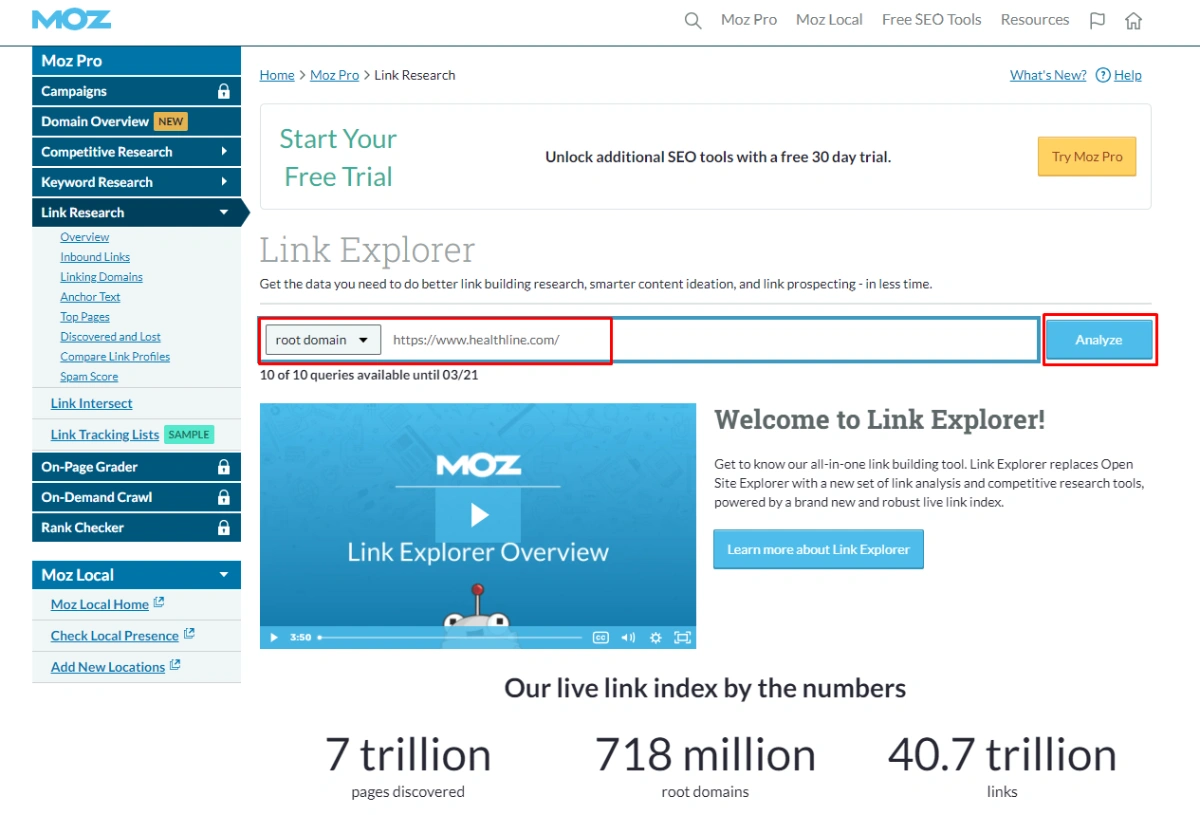The image size is (1200, 815).
Task: Open Resources in the top navigation
Action: (x=1035, y=20)
